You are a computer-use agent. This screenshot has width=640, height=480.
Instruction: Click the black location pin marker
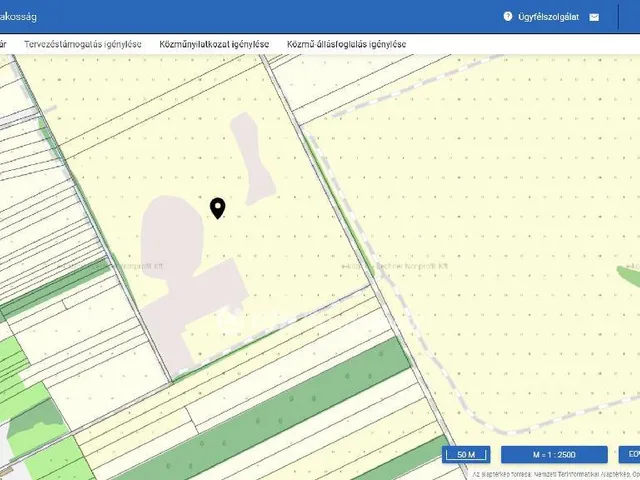pos(218,207)
